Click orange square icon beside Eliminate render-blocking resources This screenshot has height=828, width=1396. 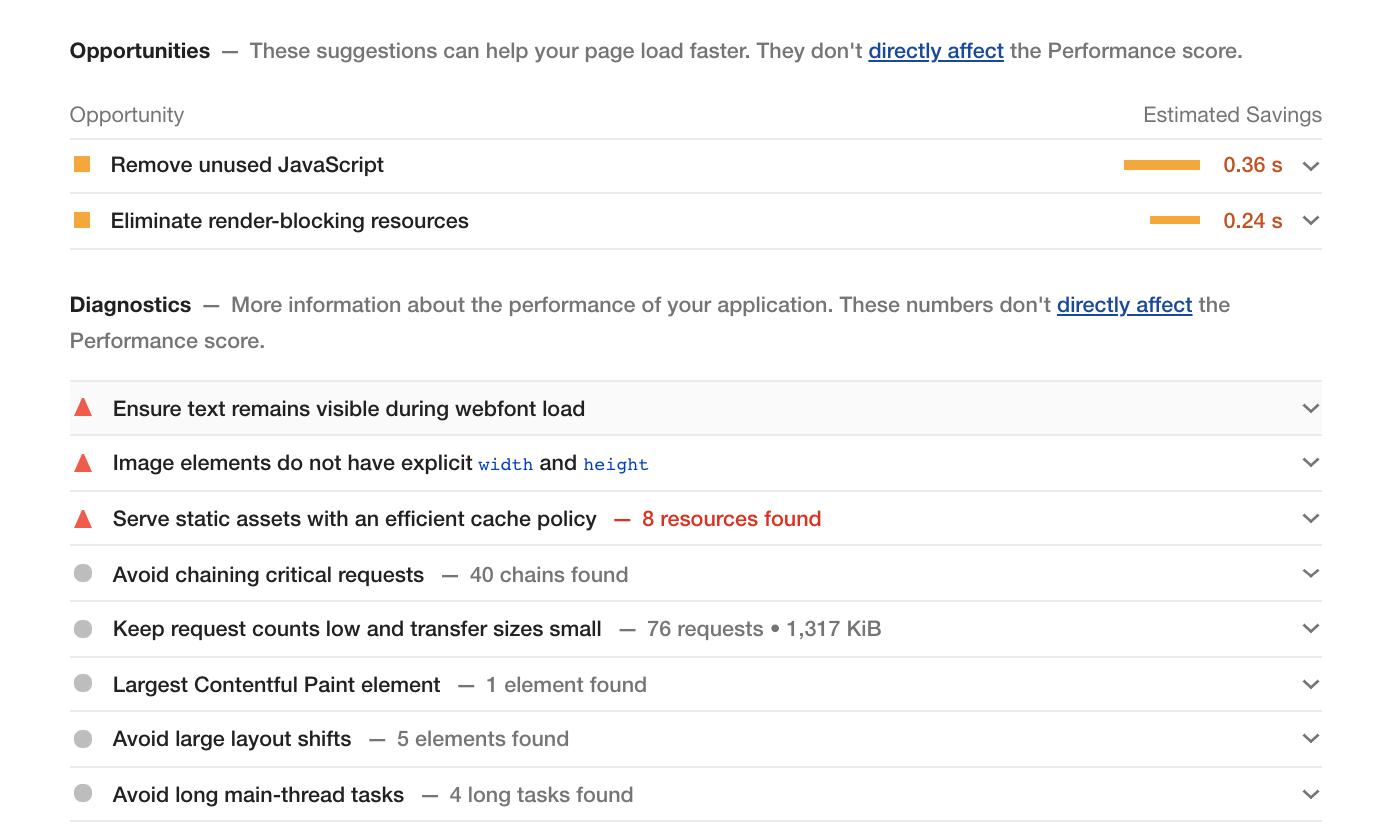pos(82,220)
